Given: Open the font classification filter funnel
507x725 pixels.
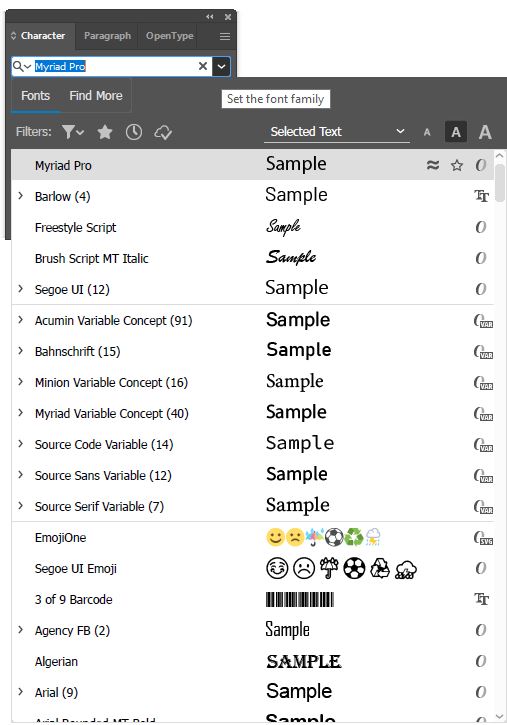Looking at the screenshot, I should pyautogui.click(x=73, y=132).
